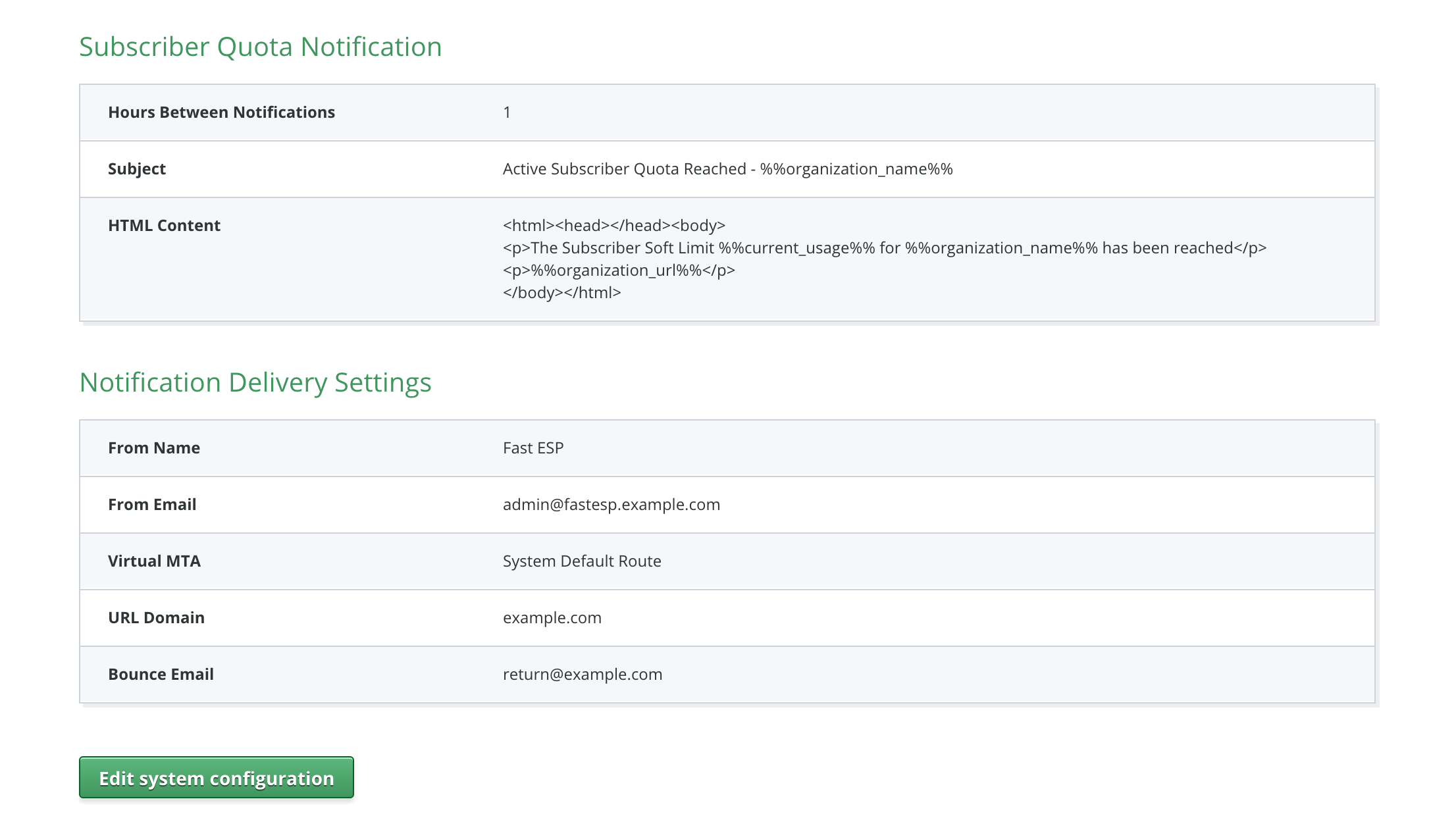The image size is (1456, 820).
Task: Click the Subscriber Soft Limit paragraph line
Action: click(x=884, y=248)
